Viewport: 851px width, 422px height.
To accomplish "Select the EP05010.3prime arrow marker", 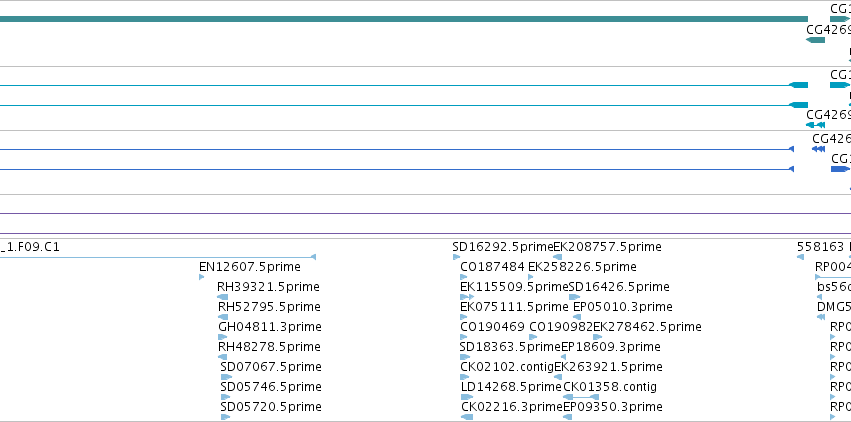I will click(x=577, y=317).
